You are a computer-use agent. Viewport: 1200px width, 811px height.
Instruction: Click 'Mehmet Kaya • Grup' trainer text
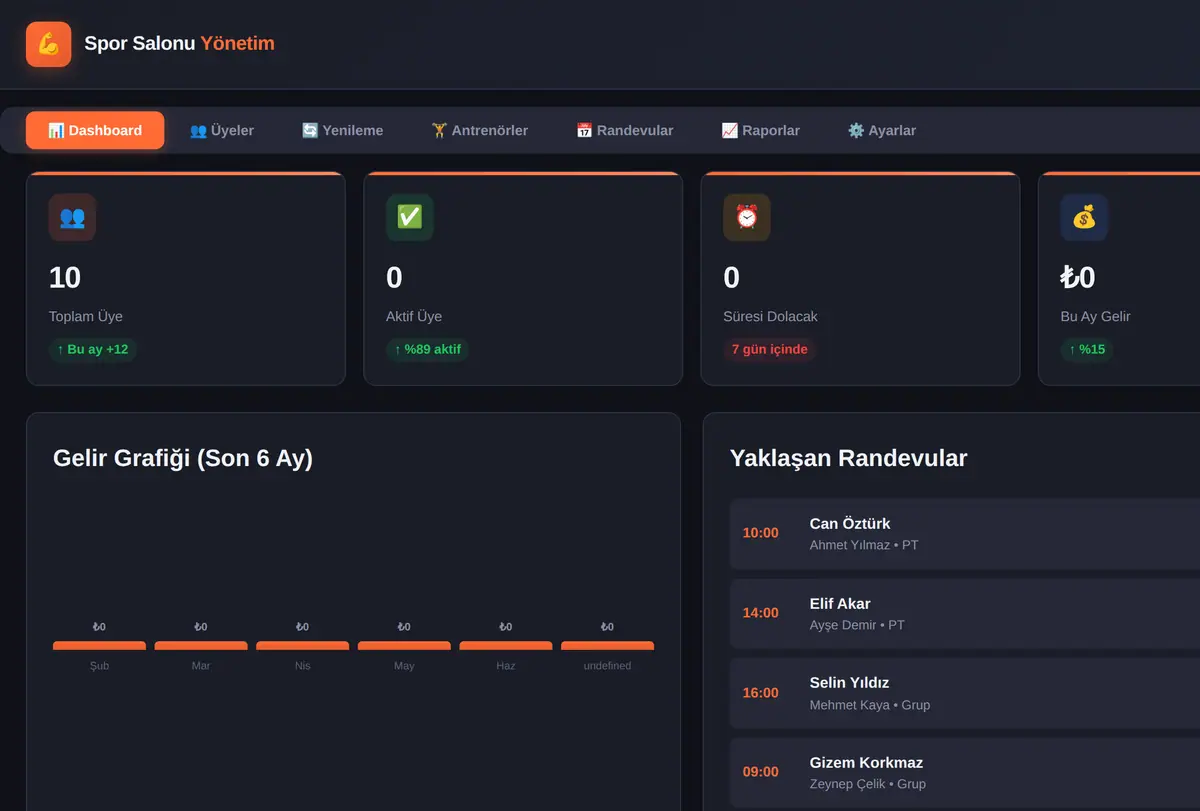870,705
